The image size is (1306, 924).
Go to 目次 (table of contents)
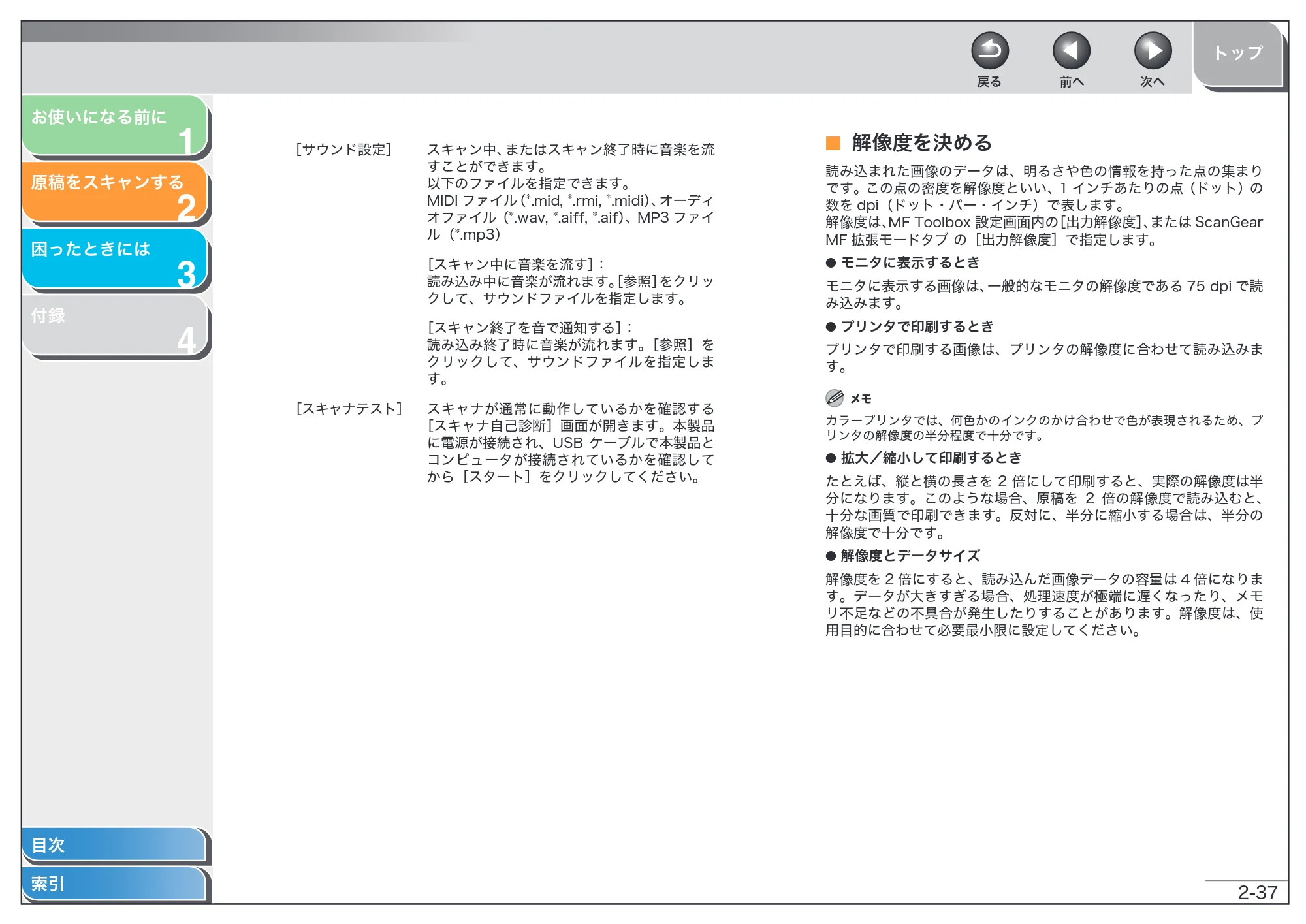pos(114,845)
